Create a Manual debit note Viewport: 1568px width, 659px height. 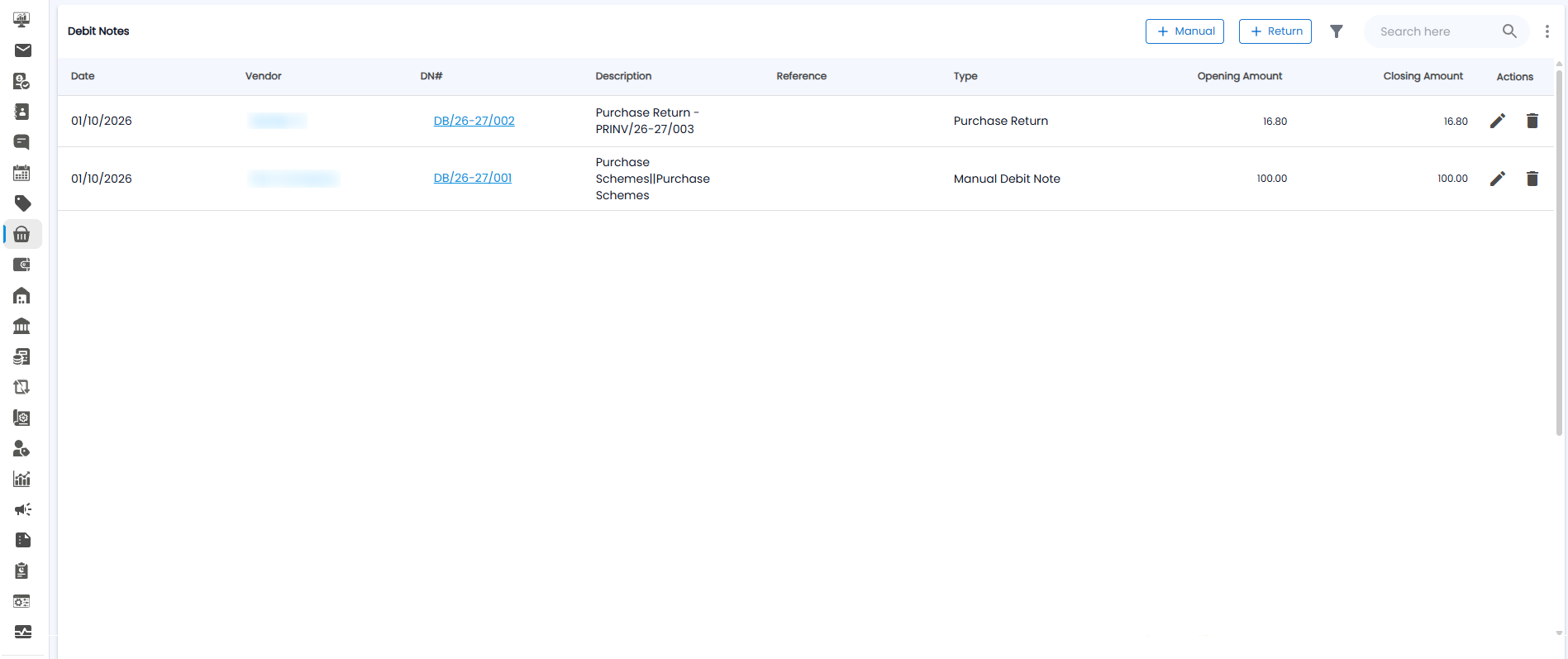click(1184, 31)
